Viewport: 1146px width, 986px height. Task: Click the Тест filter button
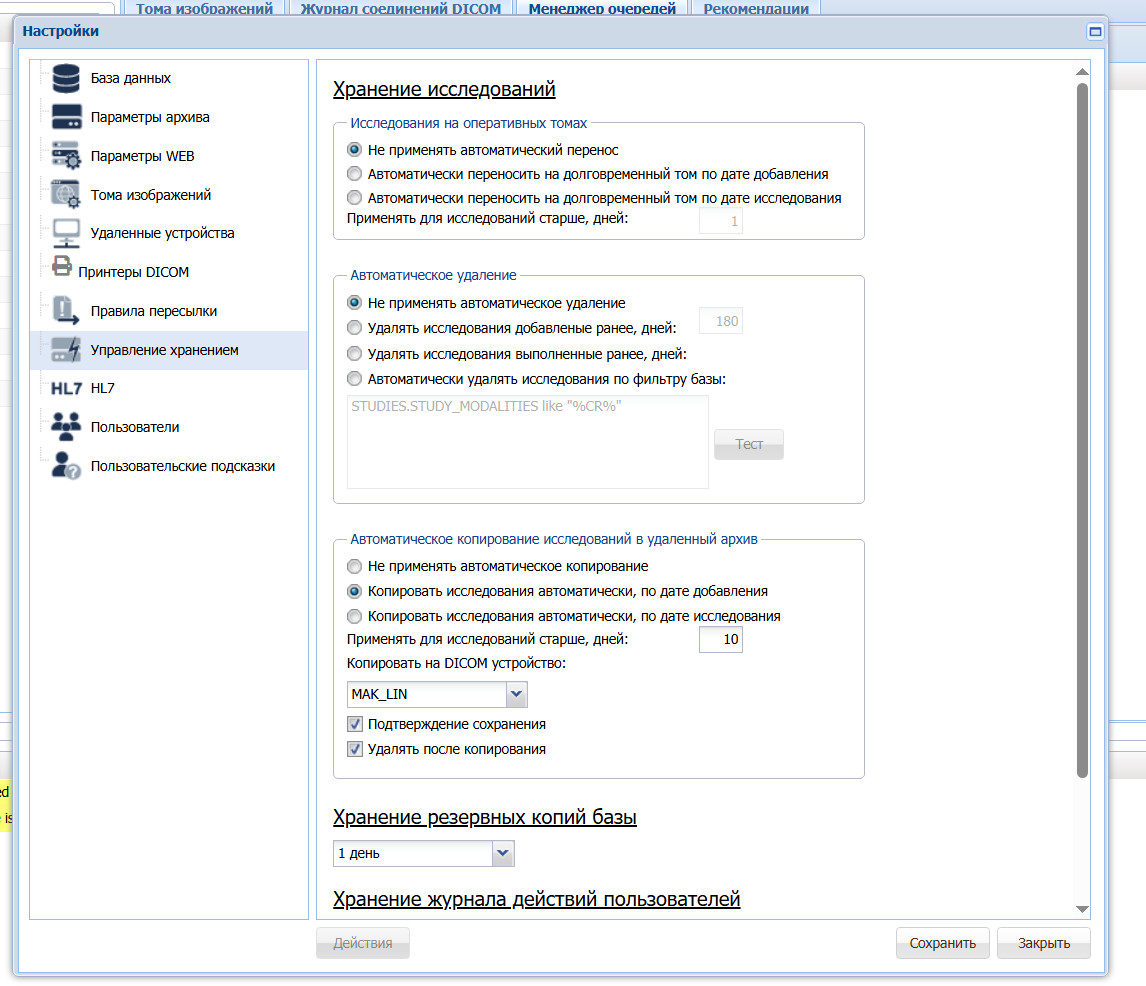(748, 444)
